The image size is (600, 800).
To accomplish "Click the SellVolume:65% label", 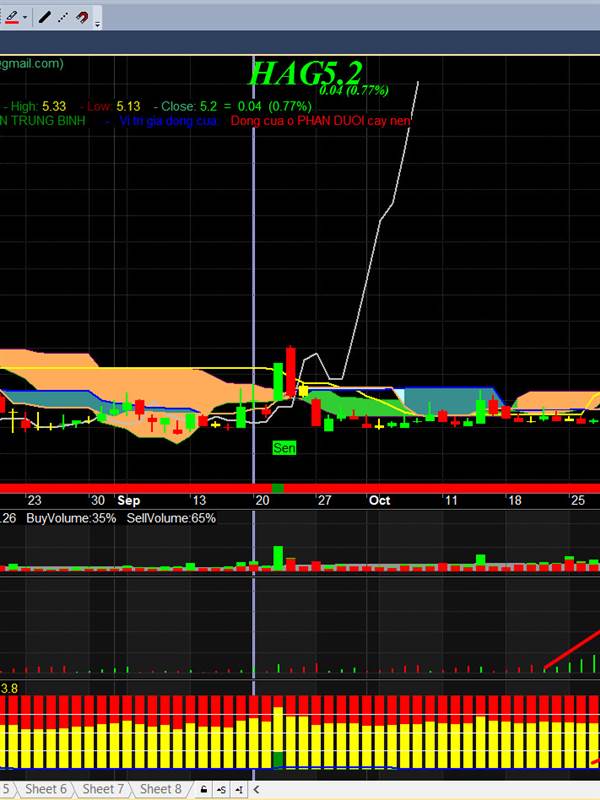I will pos(171,518).
